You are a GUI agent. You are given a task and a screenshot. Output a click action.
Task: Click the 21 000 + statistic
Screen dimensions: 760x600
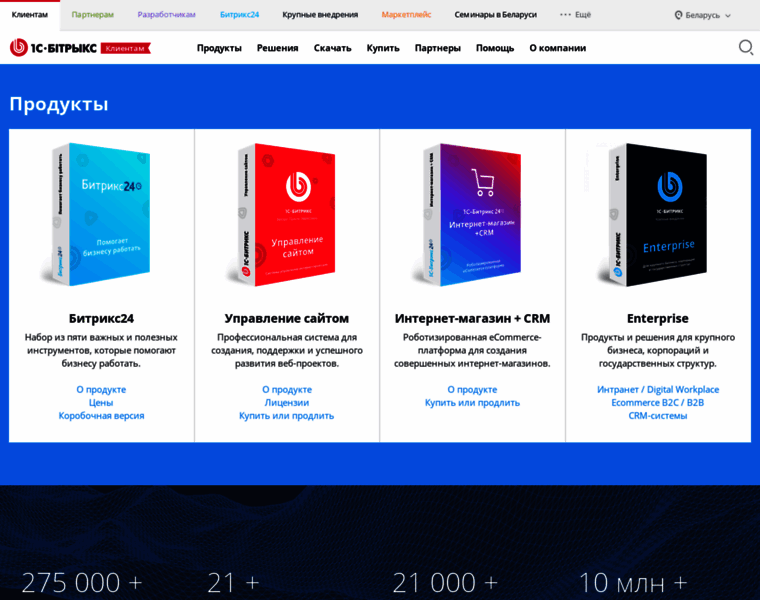click(x=445, y=583)
